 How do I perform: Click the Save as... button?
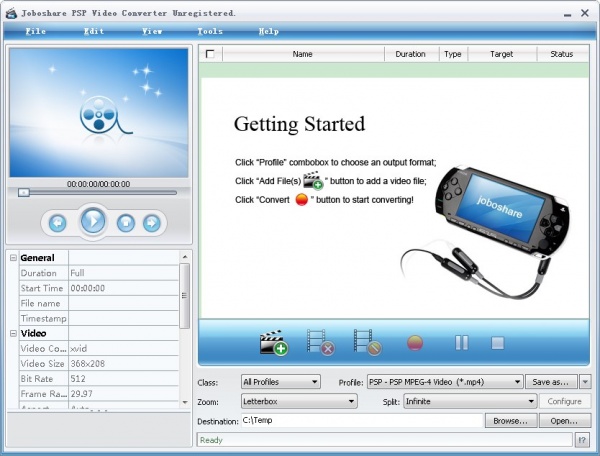(x=552, y=382)
